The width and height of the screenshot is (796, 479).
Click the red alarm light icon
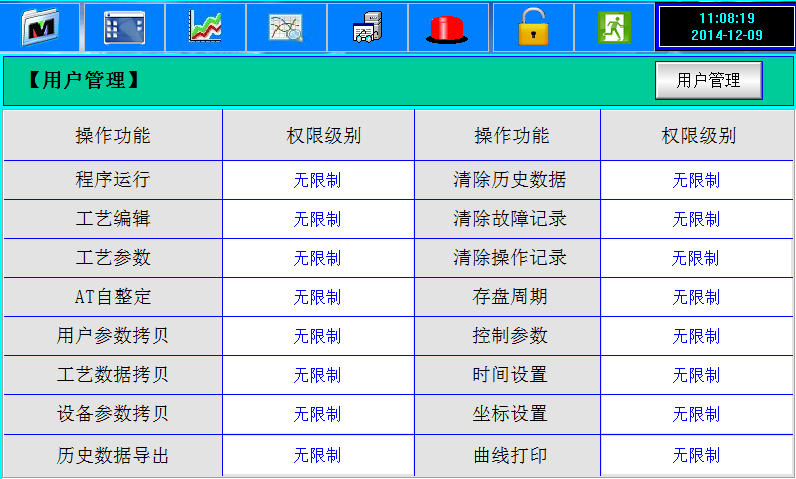tap(448, 27)
